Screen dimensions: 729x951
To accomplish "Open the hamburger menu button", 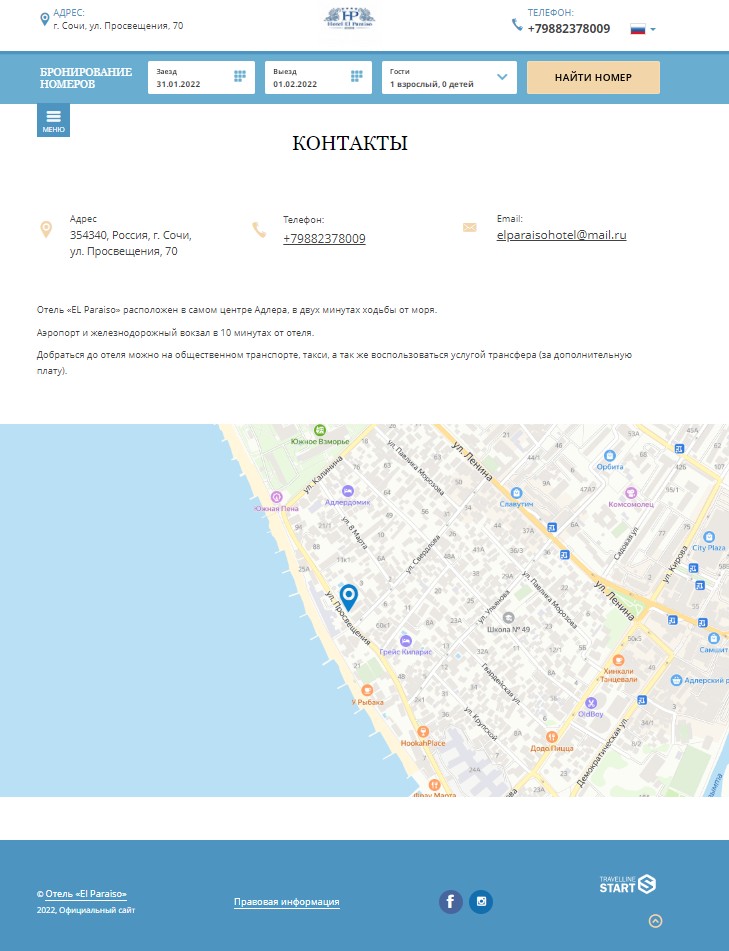I will click(x=53, y=120).
